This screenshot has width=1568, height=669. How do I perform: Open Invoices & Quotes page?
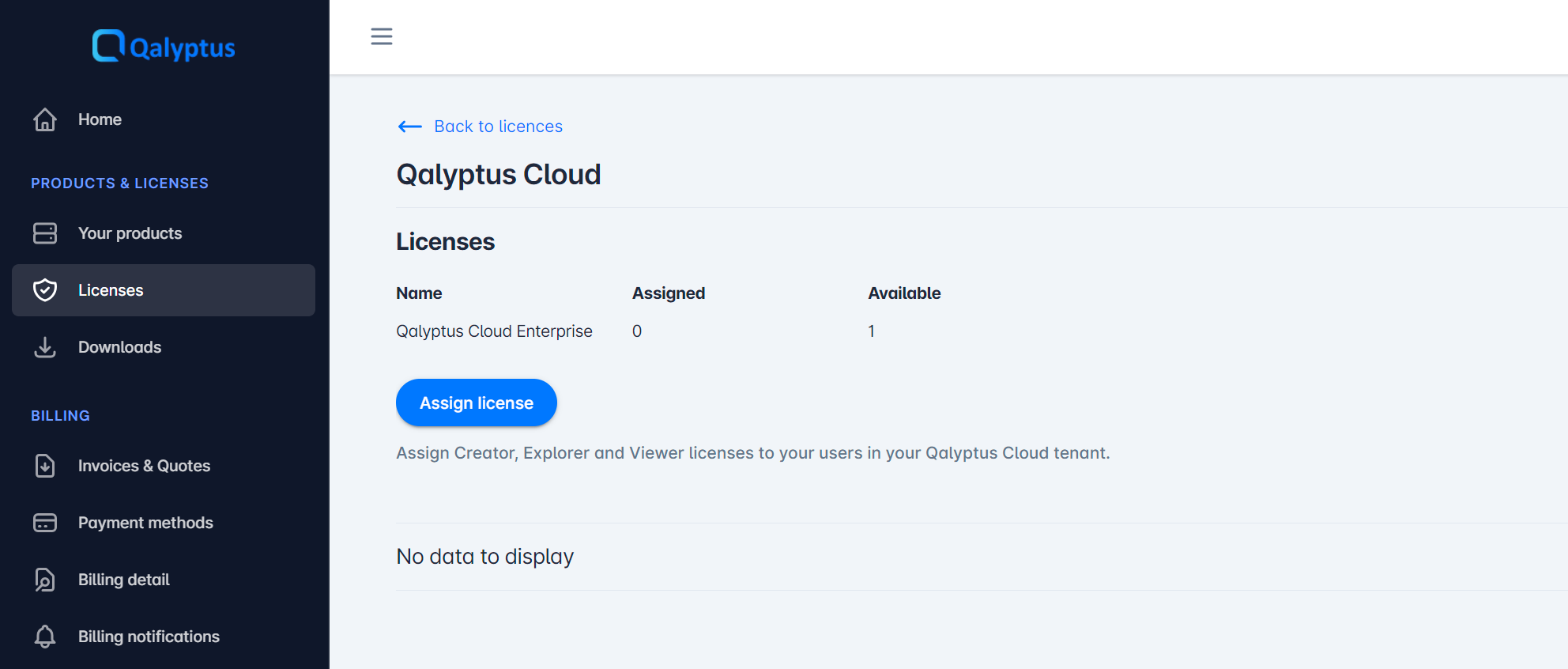[164, 466]
